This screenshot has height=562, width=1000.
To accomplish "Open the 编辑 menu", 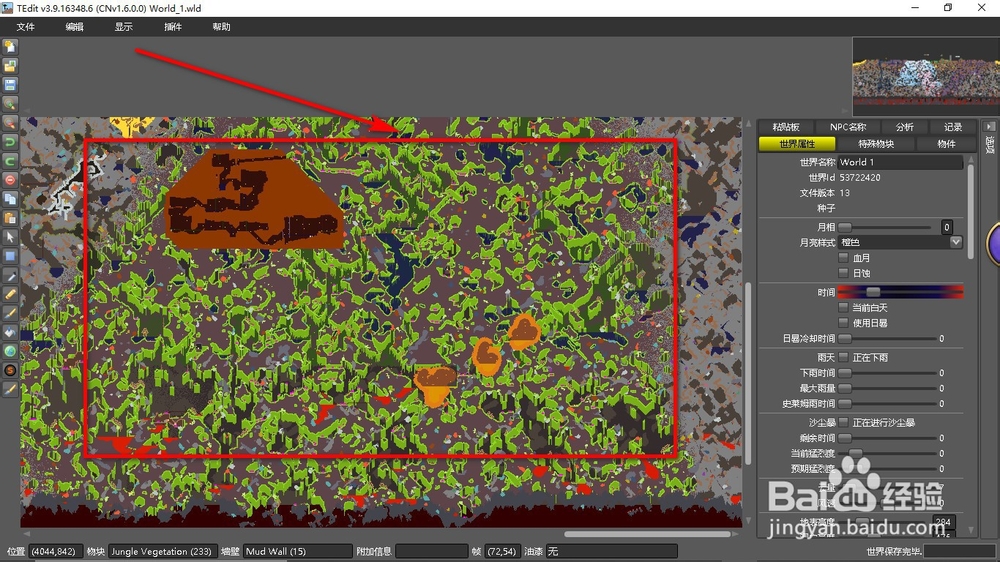I will pyautogui.click(x=75, y=27).
